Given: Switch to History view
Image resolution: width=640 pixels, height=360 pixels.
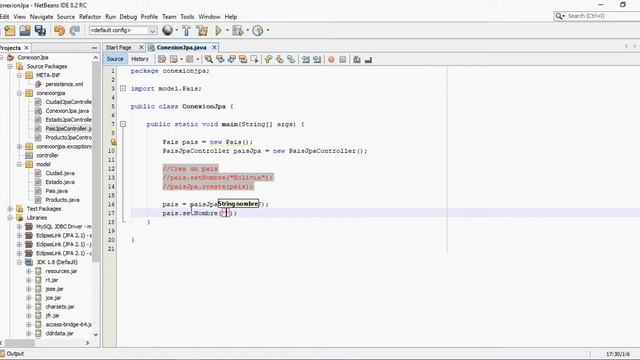Looking at the screenshot, I should (x=140, y=59).
